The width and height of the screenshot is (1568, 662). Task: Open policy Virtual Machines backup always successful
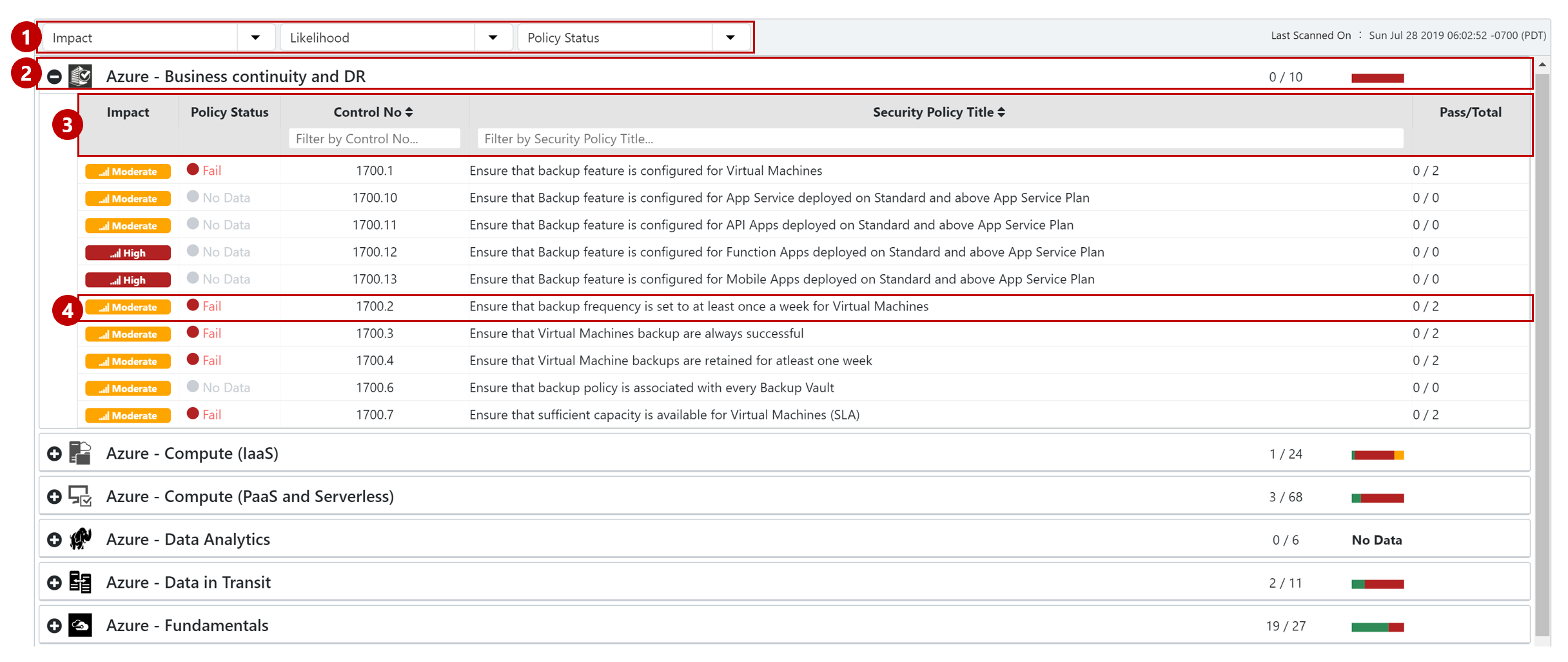[x=636, y=333]
